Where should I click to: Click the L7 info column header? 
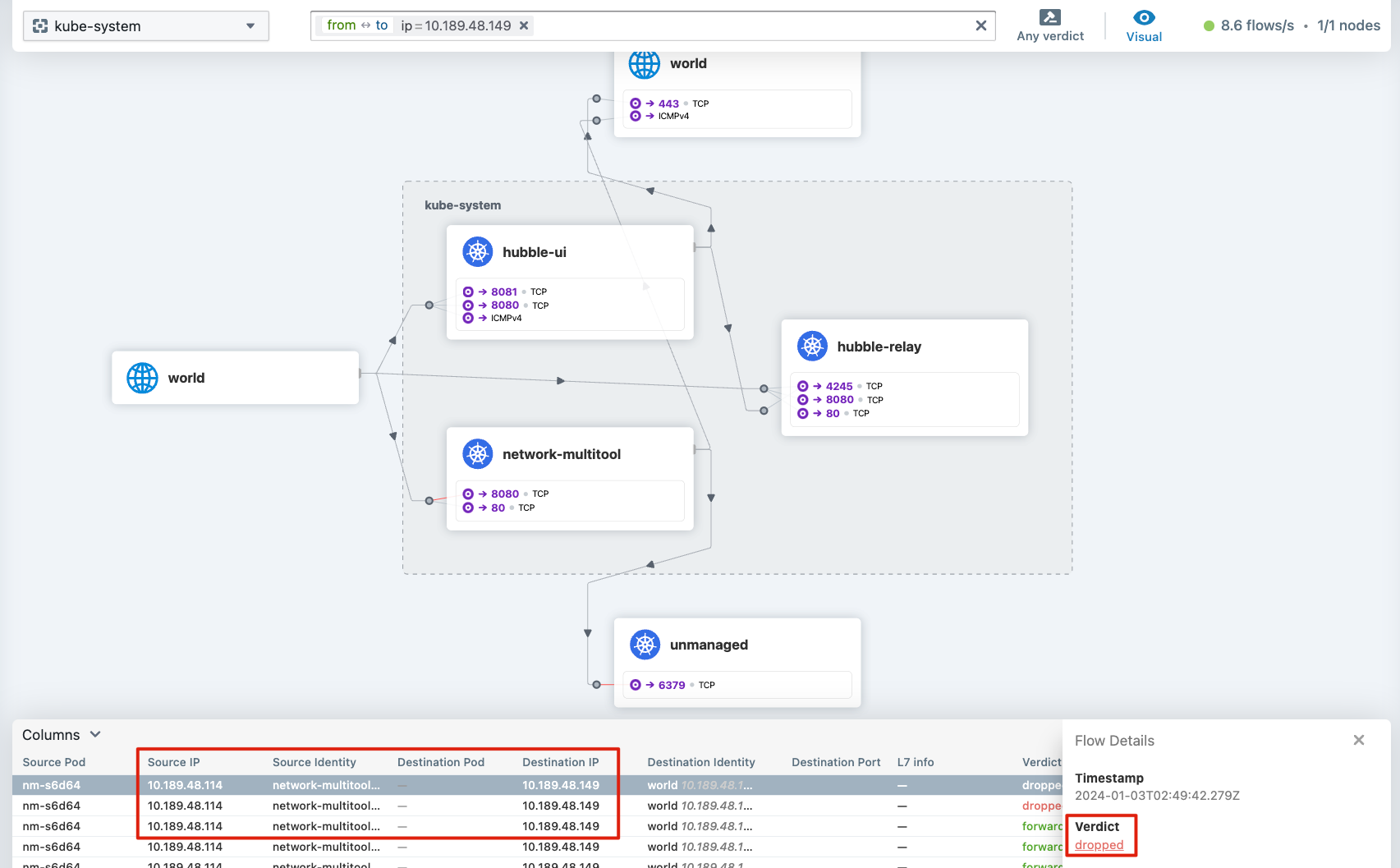(x=916, y=762)
